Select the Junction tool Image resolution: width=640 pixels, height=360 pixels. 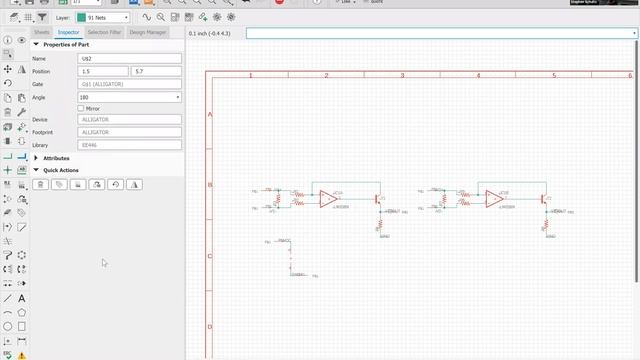click(x=7, y=170)
